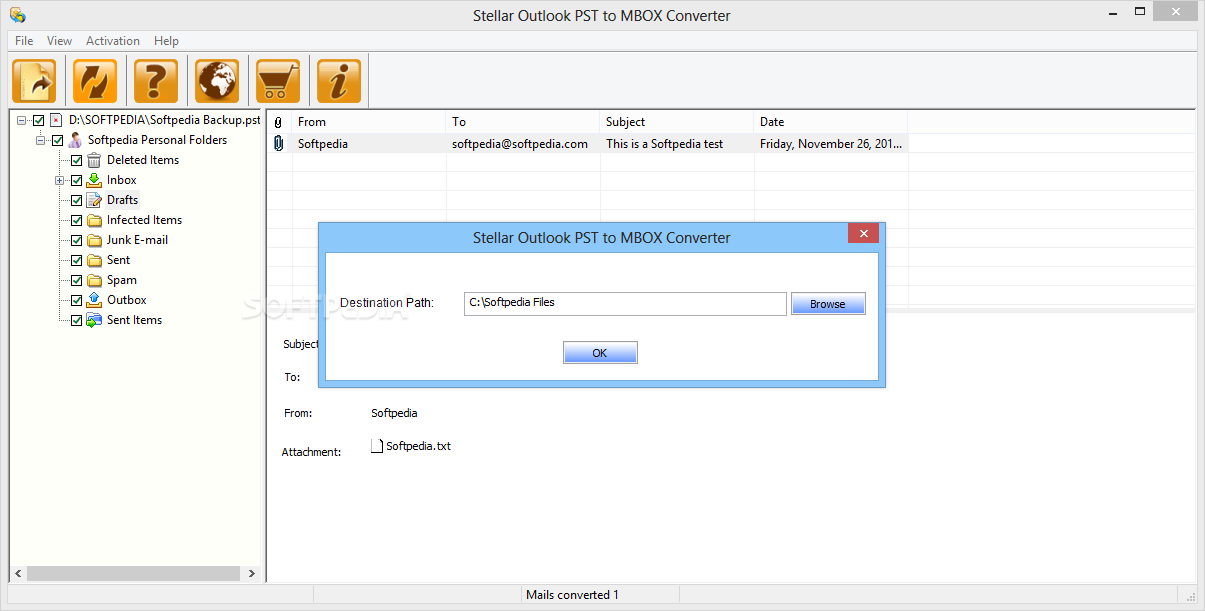Open the Activation menu
The height and width of the screenshot is (611, 1205).
pos(113,41)
